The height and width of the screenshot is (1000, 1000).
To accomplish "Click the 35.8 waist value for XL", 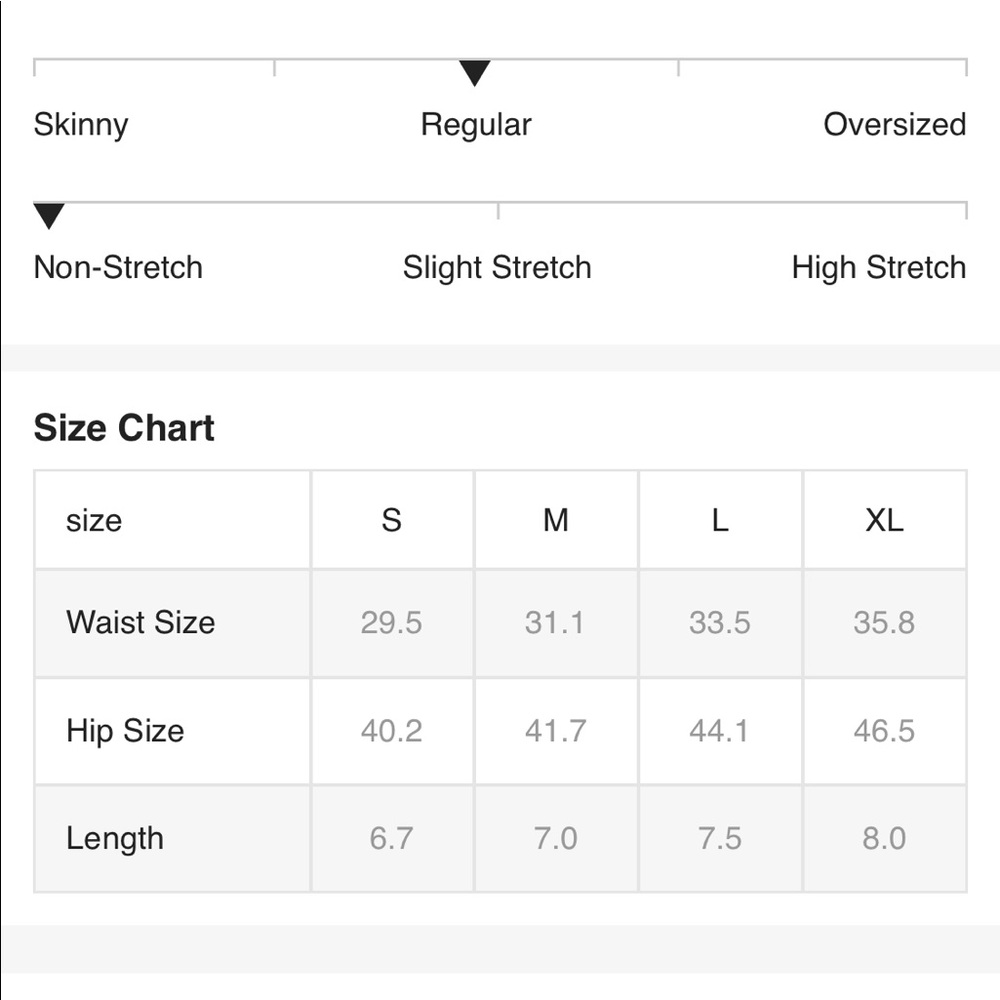I will point(884,623).
